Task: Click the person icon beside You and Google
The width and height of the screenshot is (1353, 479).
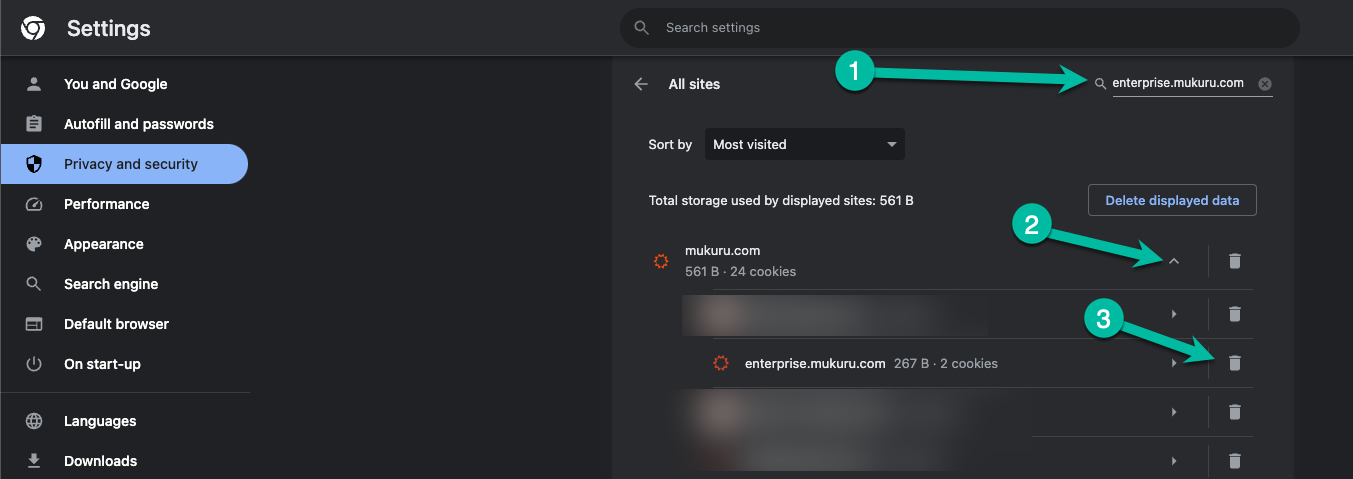Action: coord(34,84)
